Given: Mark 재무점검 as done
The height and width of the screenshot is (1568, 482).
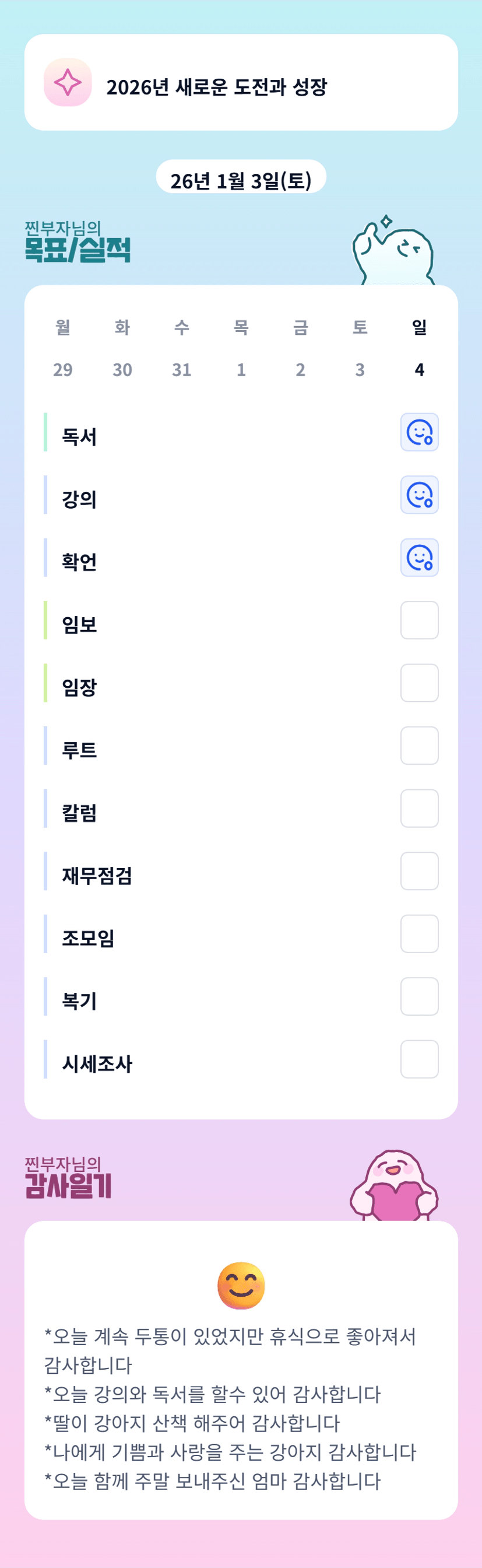Looking at the screenshot, I should coord(420,871).
